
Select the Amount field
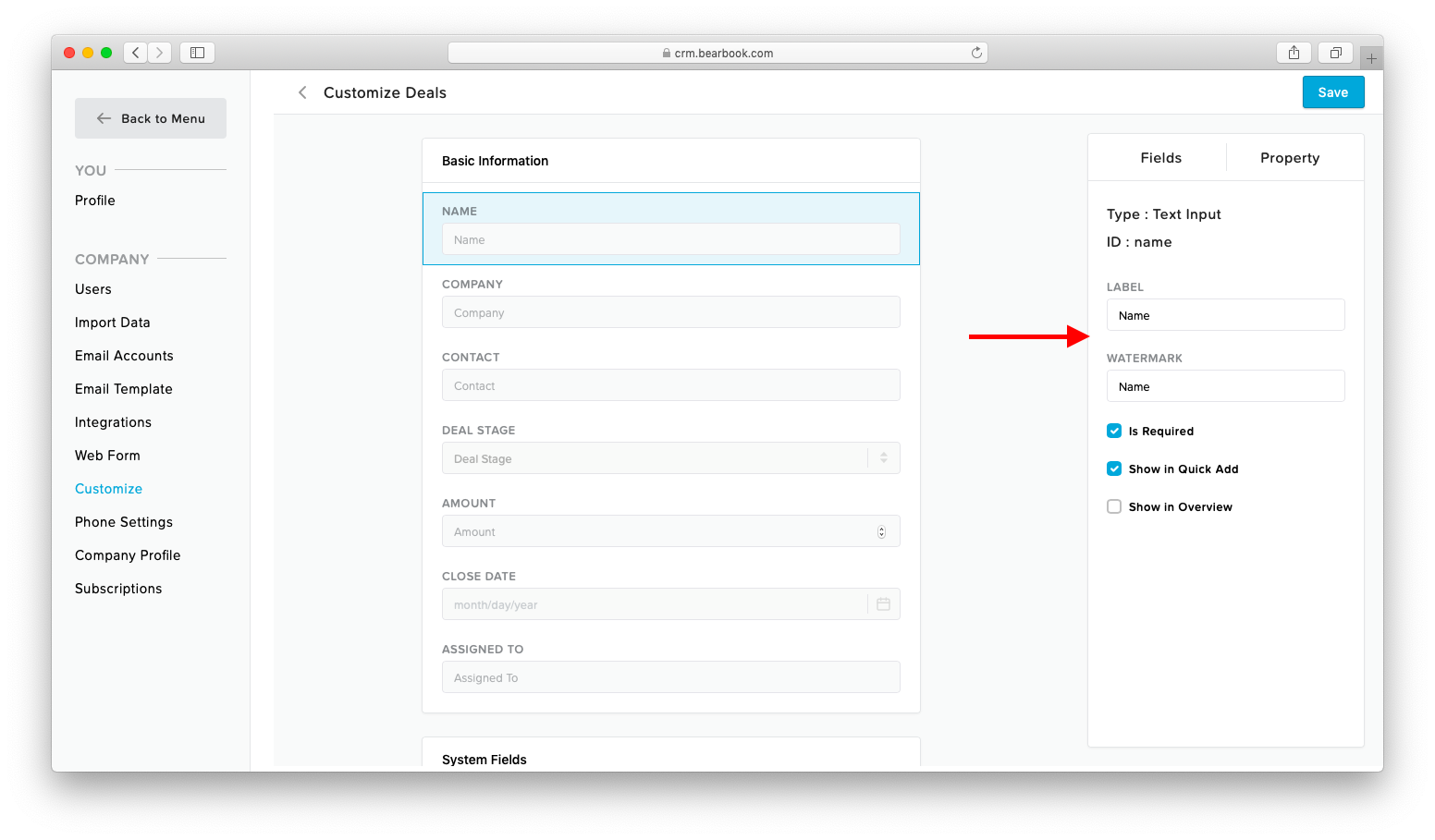click(x=671, y=531)
